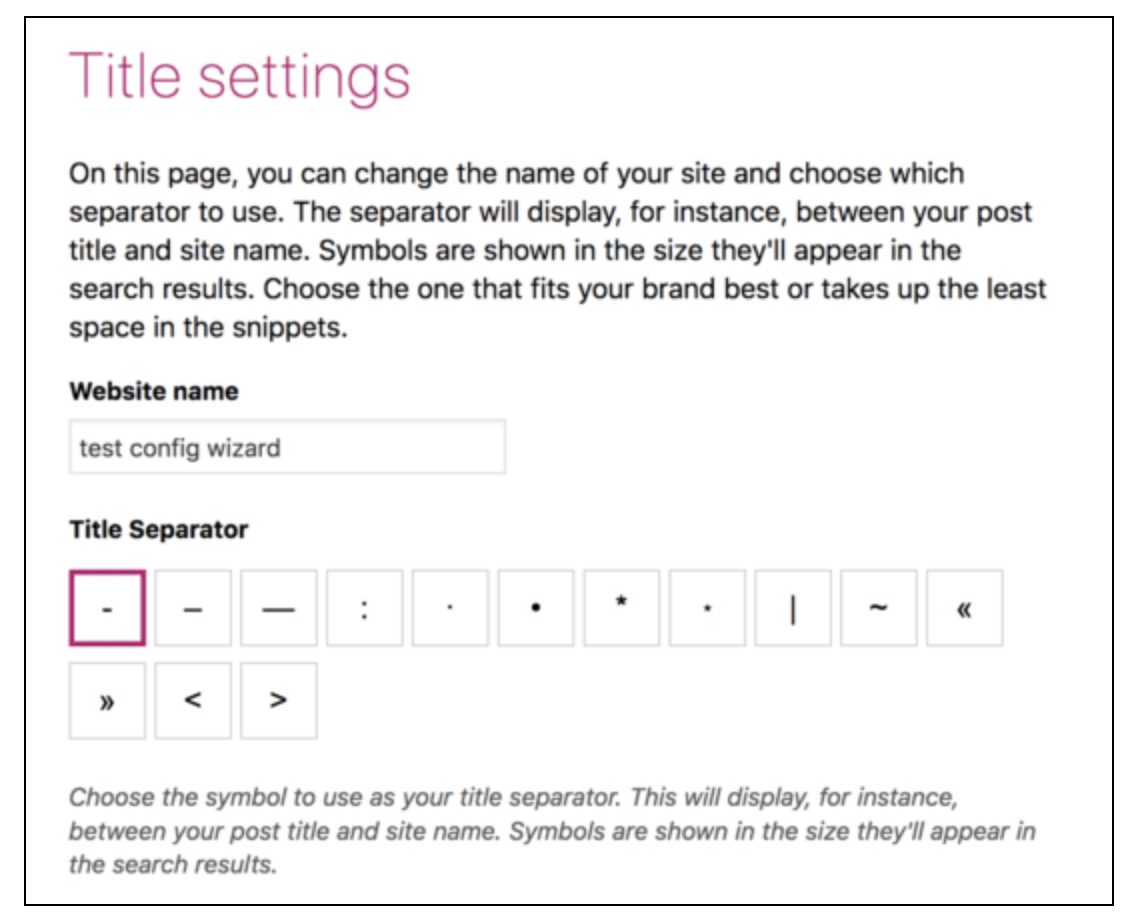
Task: Pick the asterisk title separator
Action: pyautogui.click(x=622, y=607)
